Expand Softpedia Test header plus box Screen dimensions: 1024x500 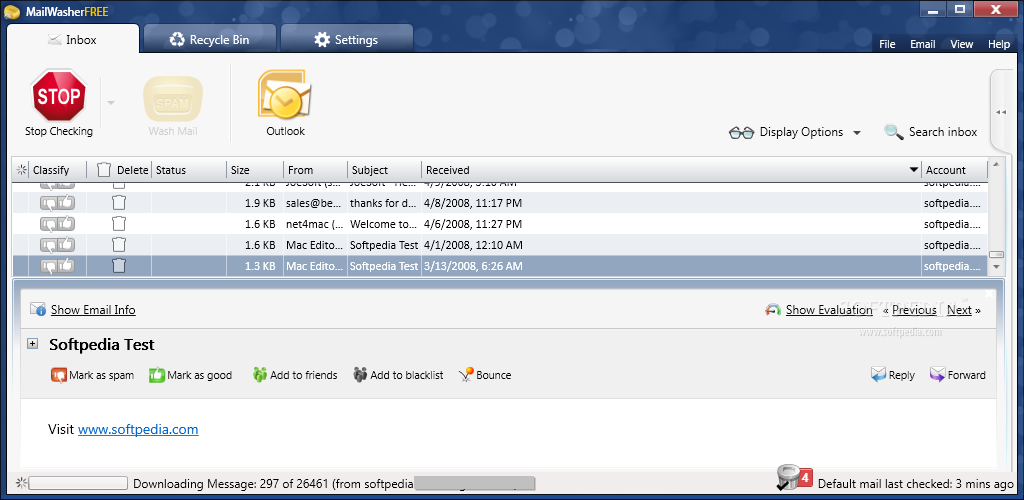point(33,344)
